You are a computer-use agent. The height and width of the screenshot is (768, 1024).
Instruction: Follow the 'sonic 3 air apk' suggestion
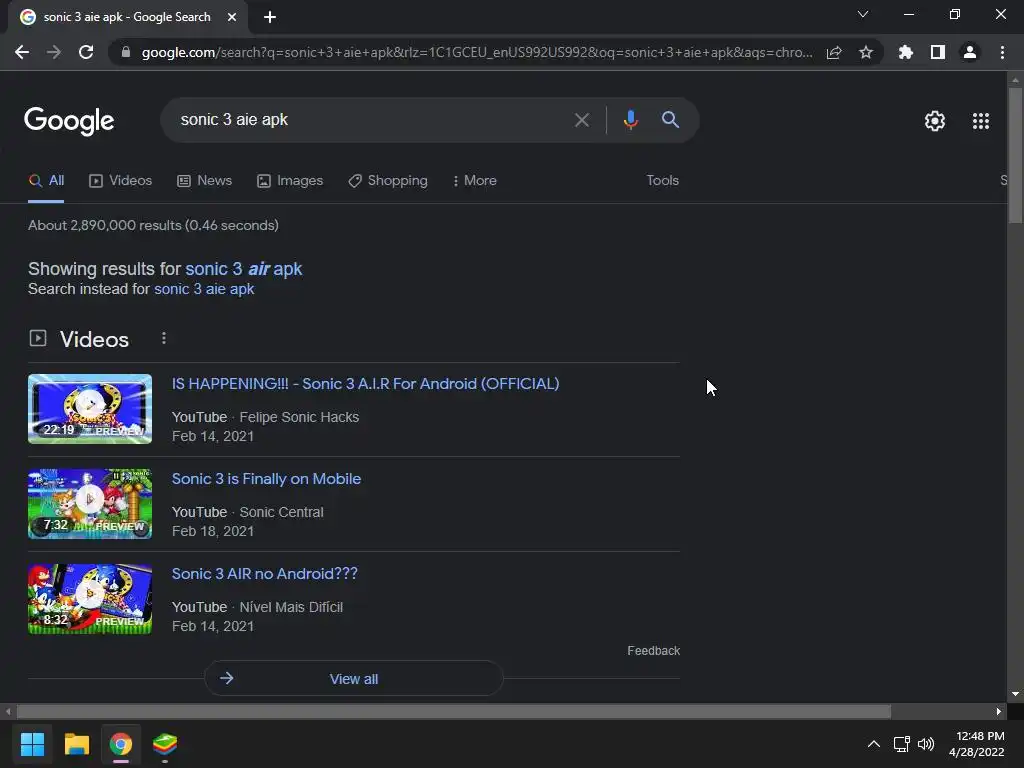[244, 269]
